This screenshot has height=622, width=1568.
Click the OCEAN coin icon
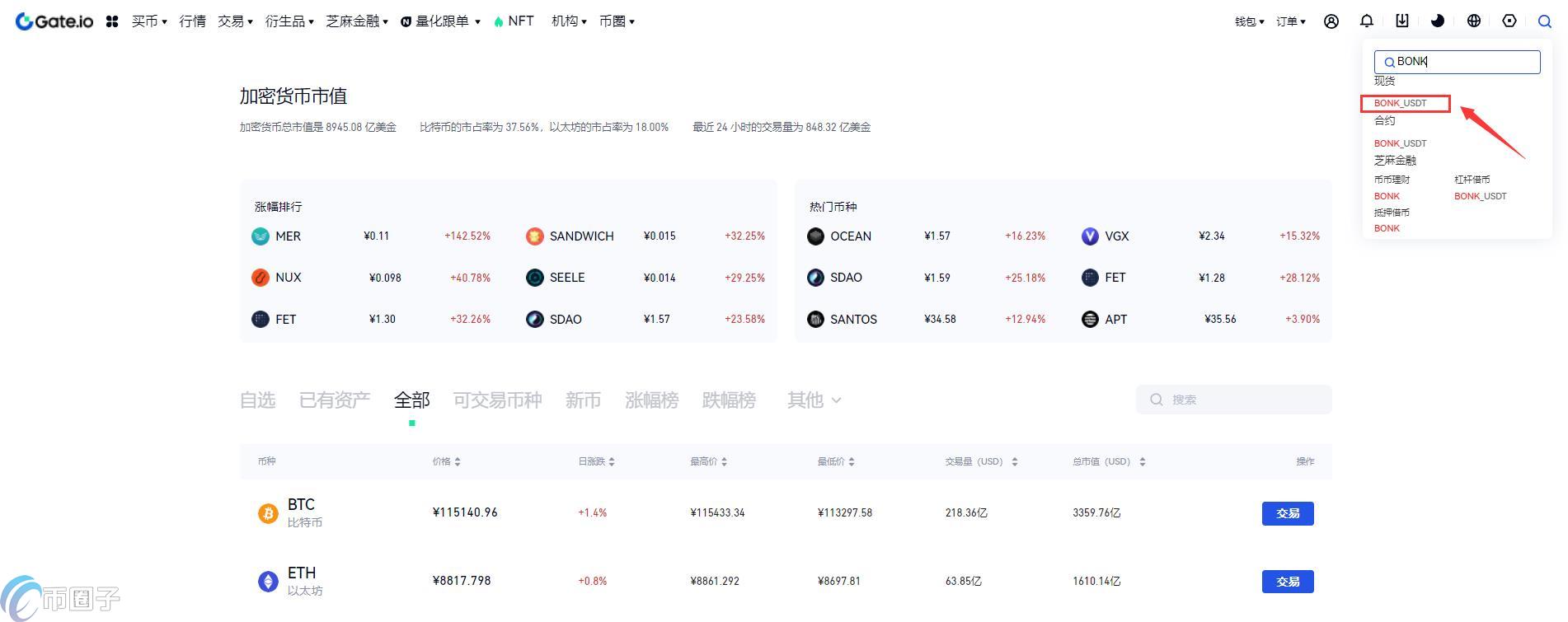click(x=815, y=236)
